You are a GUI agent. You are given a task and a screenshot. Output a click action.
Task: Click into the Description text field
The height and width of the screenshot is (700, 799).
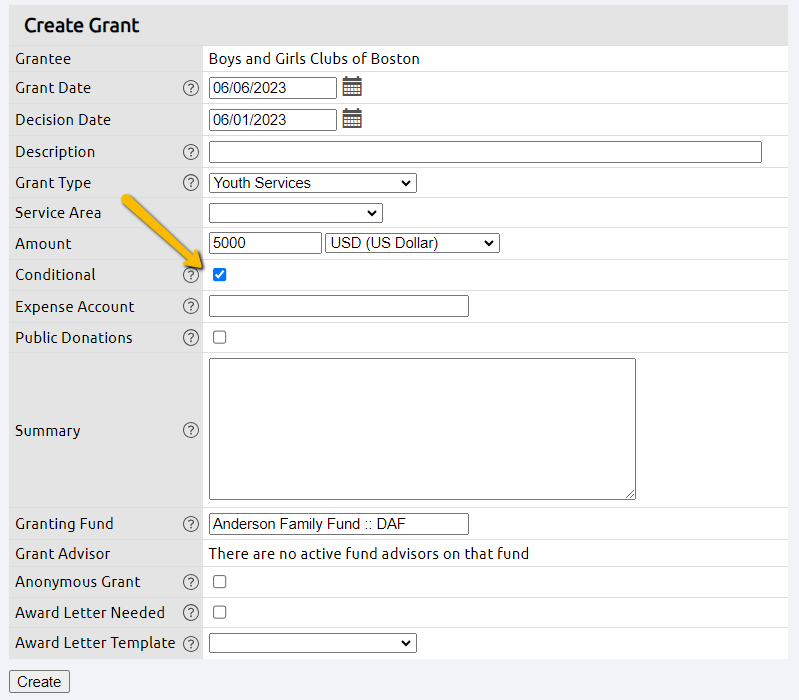[485, 152]
